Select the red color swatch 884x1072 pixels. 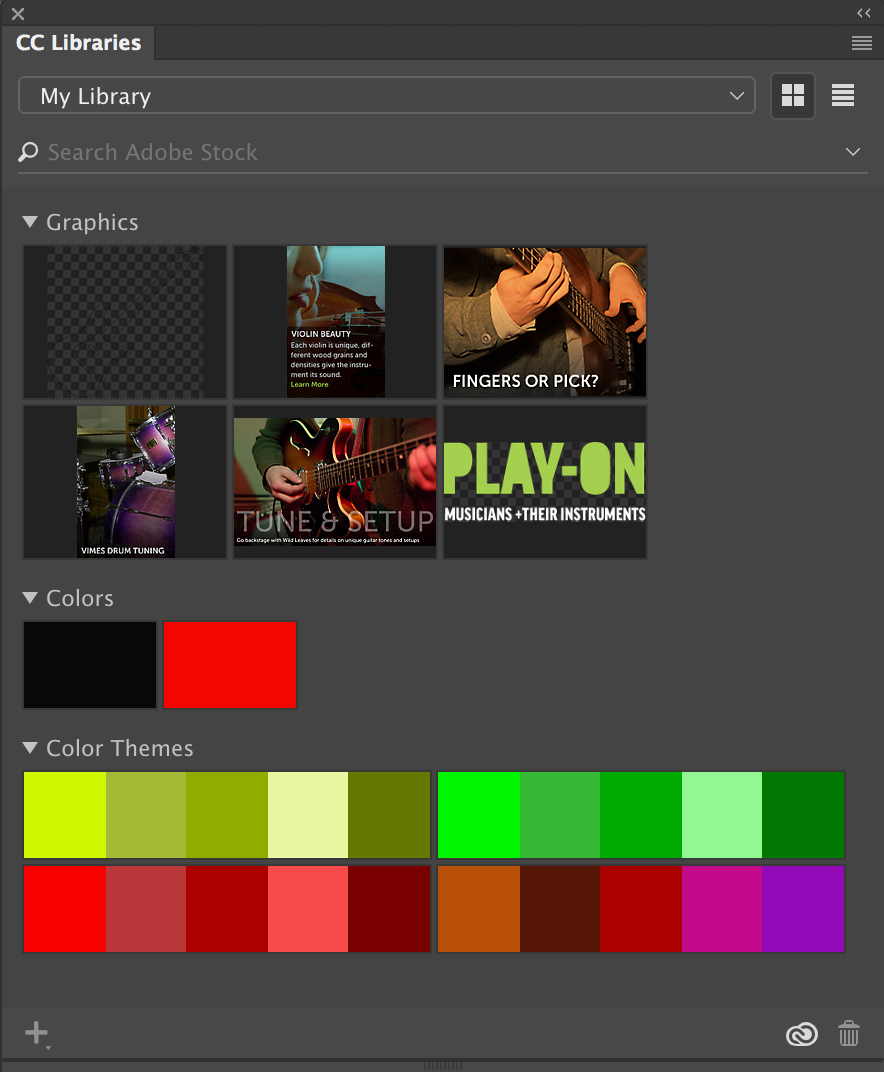[x=229, y=664]
